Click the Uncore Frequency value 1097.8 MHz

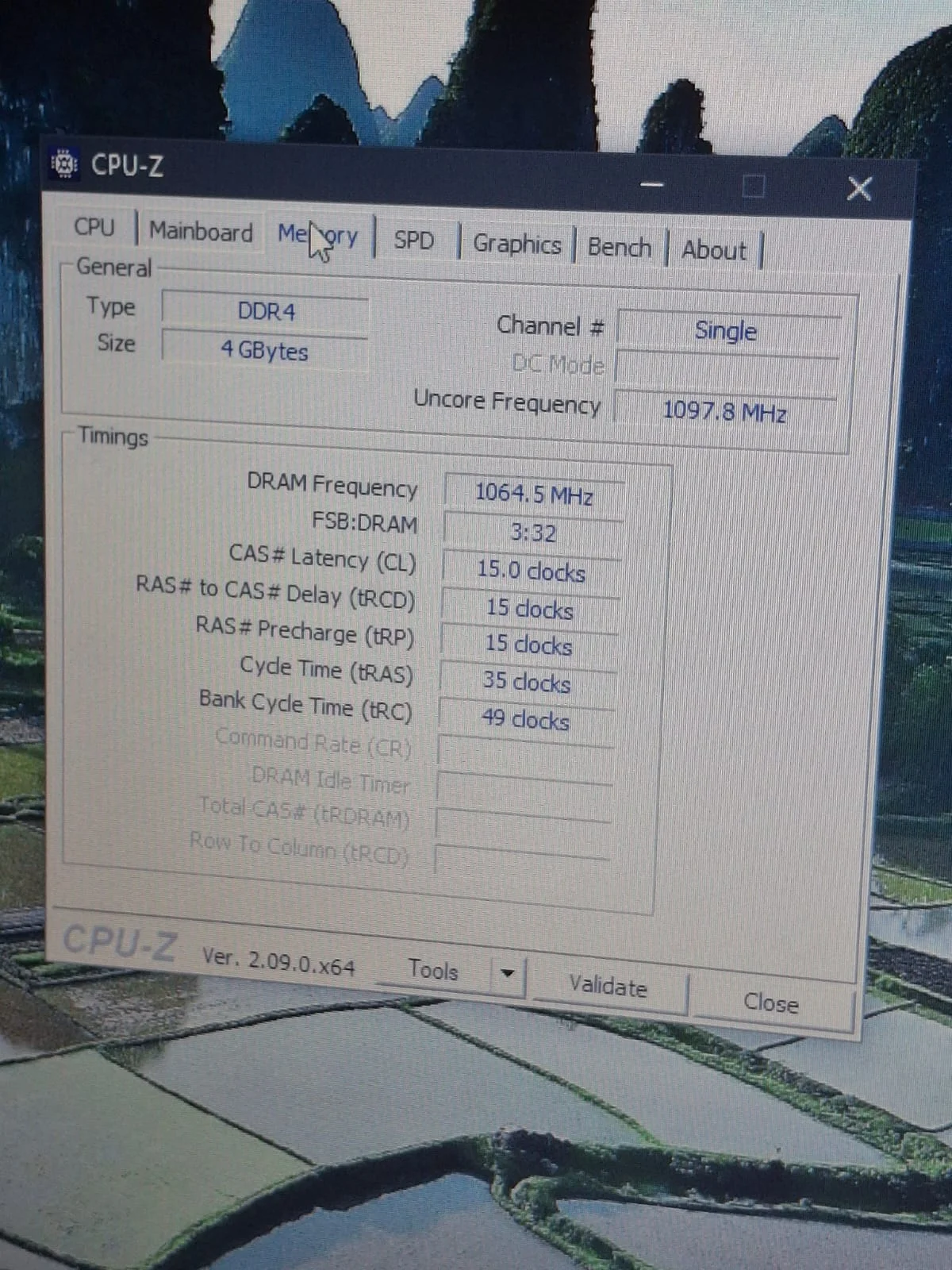pos(725,412)
